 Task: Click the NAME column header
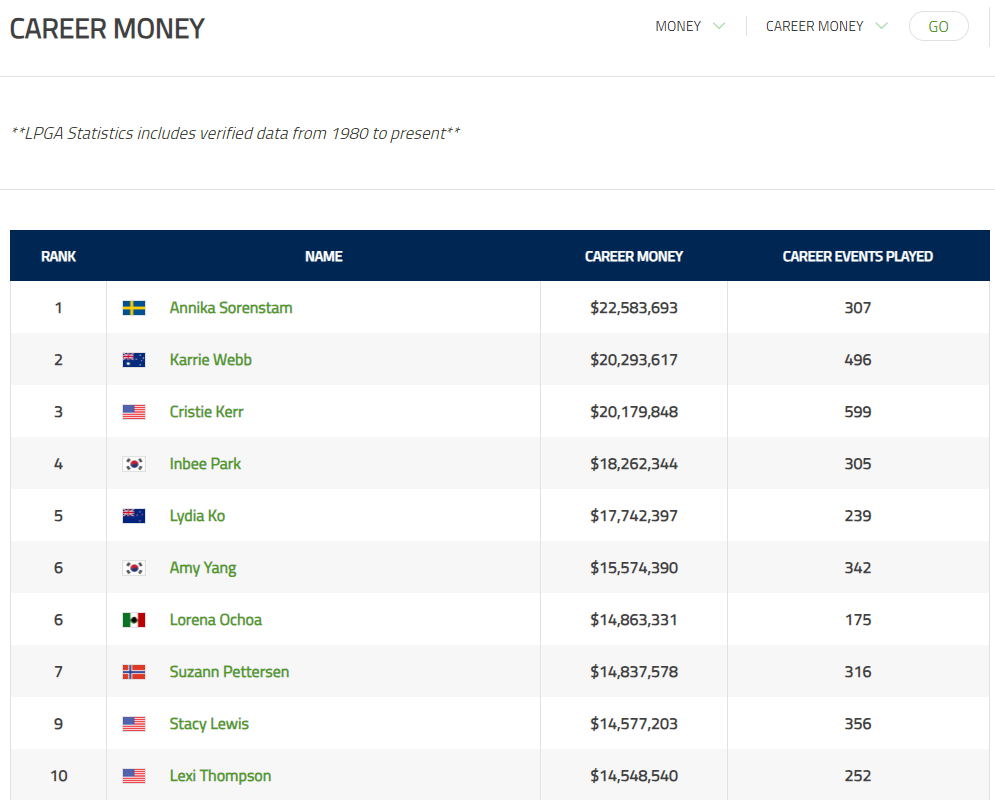pyautogui.click(x=324, y=256)
